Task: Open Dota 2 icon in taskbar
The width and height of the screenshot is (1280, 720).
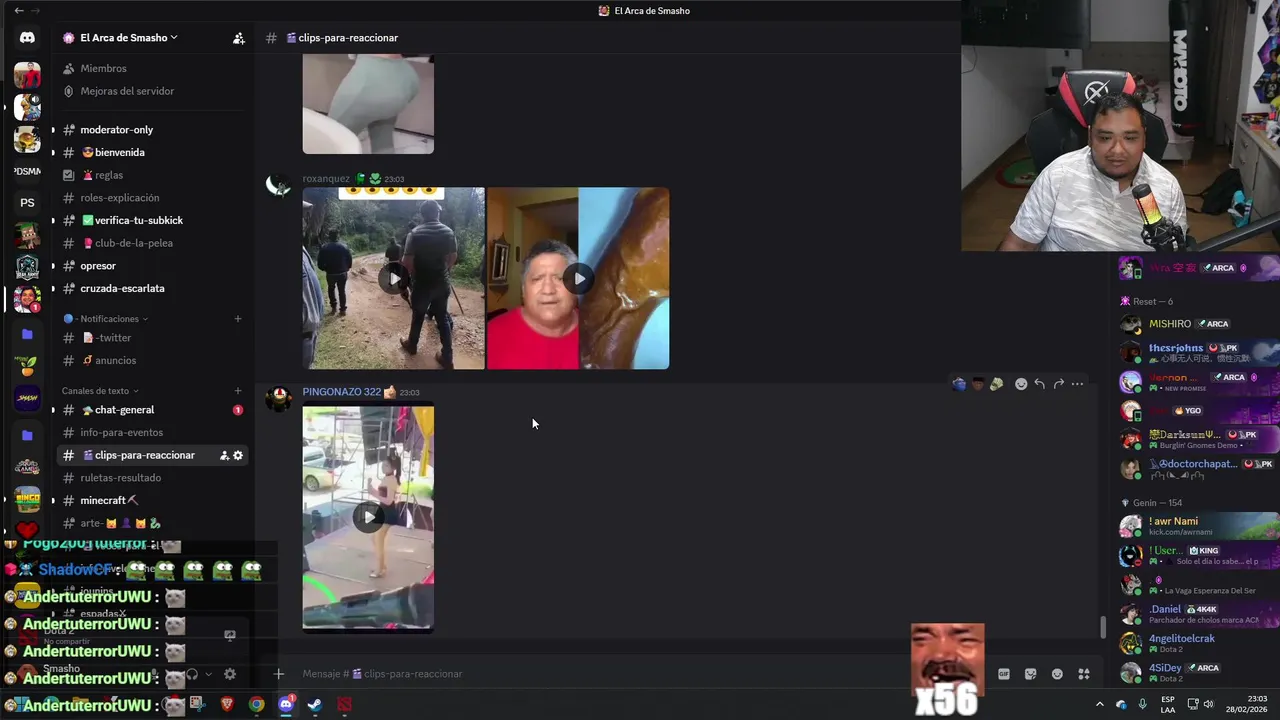Action: pos(345,704)
